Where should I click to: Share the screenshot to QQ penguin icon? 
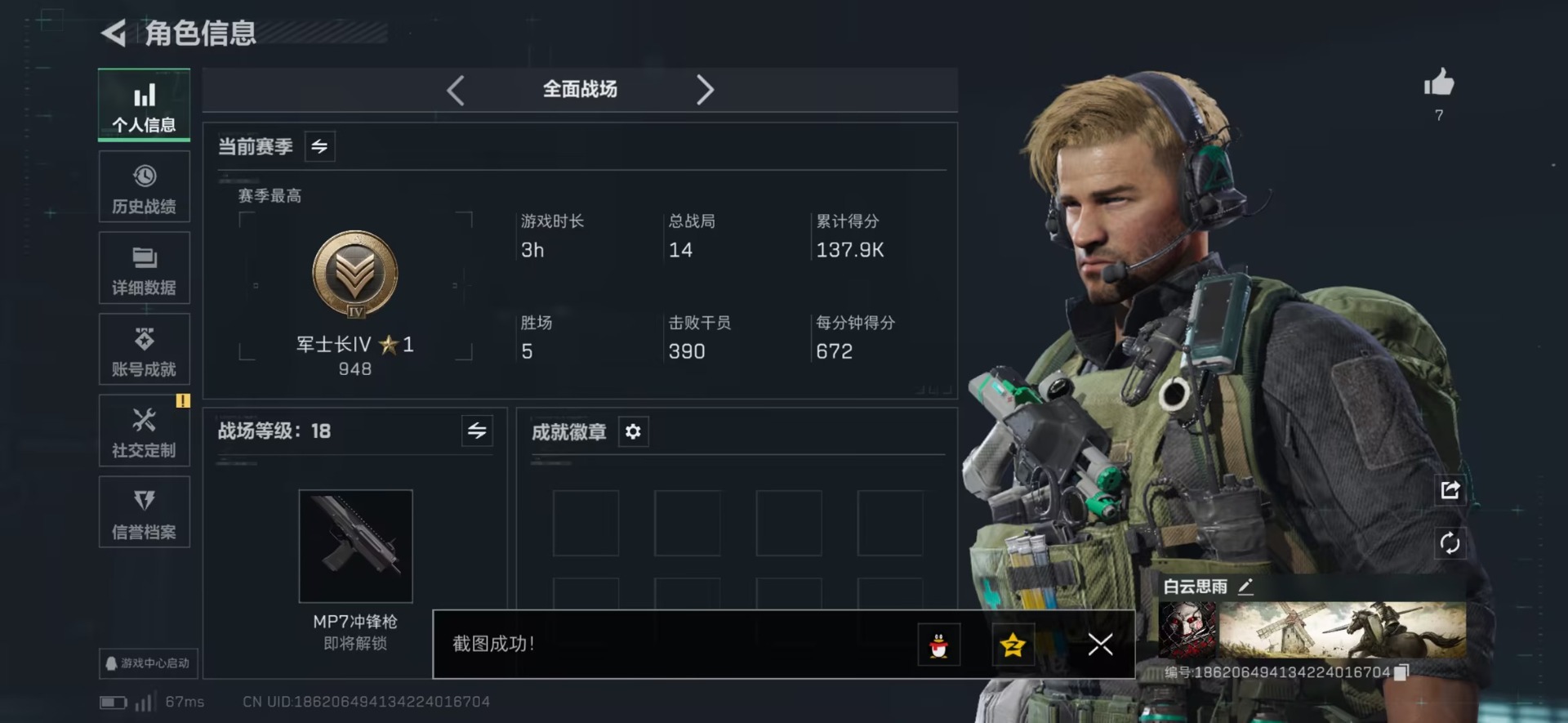[939, 645]
